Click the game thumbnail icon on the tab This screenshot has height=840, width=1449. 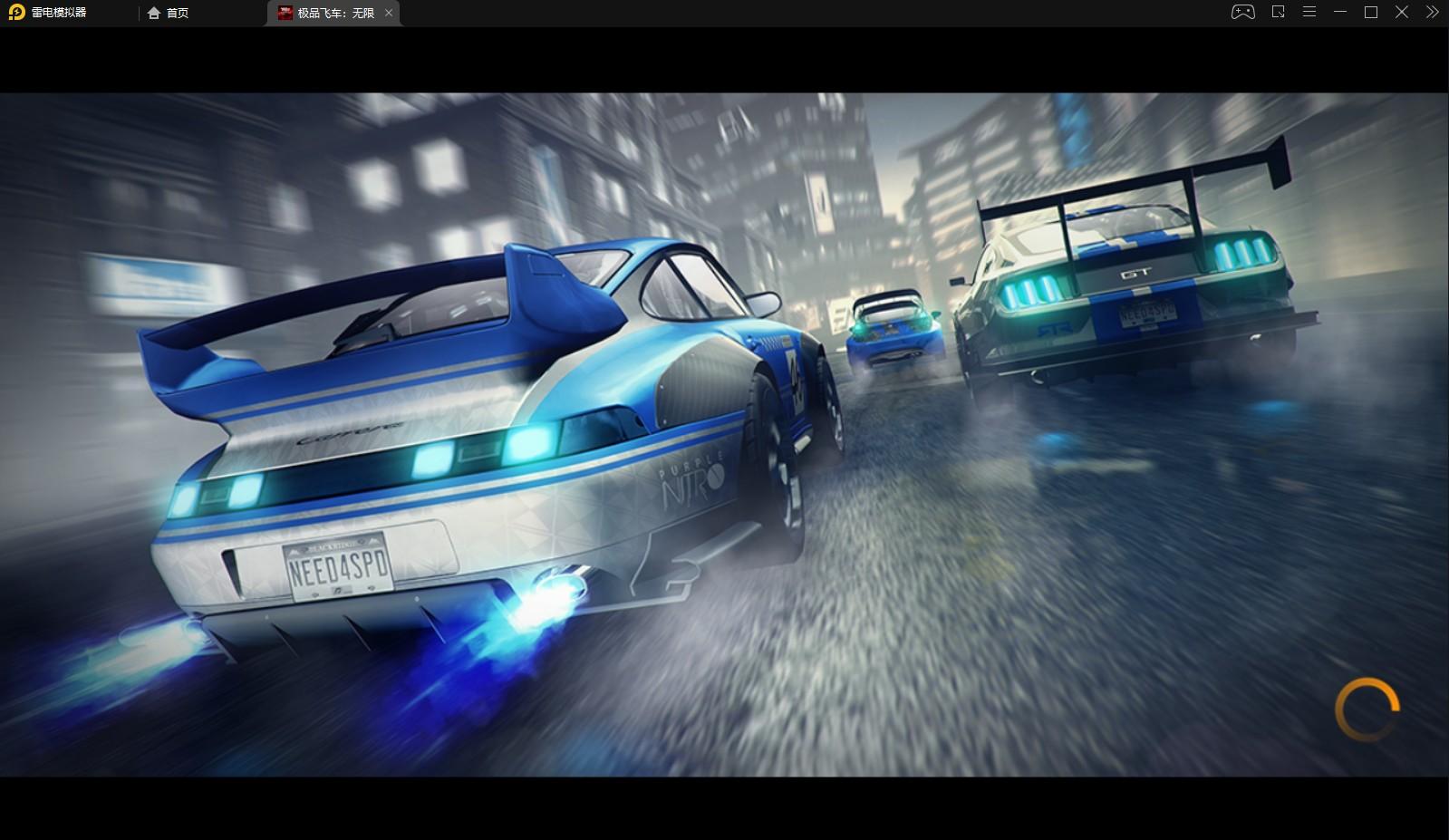tap(285, 13)
